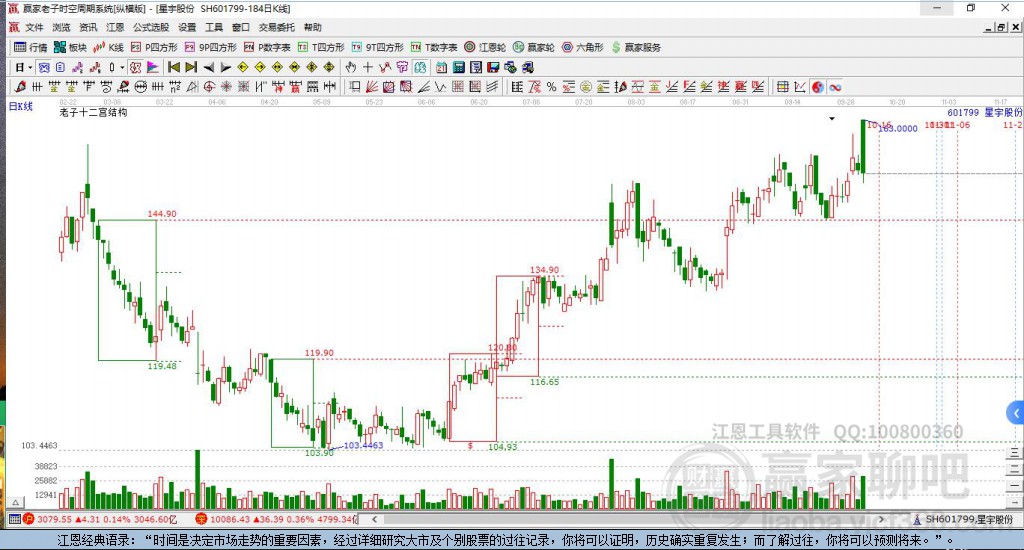1024x550 pixels.
Task: Open the 行情 market quotes view
Action: coord(31,47)
